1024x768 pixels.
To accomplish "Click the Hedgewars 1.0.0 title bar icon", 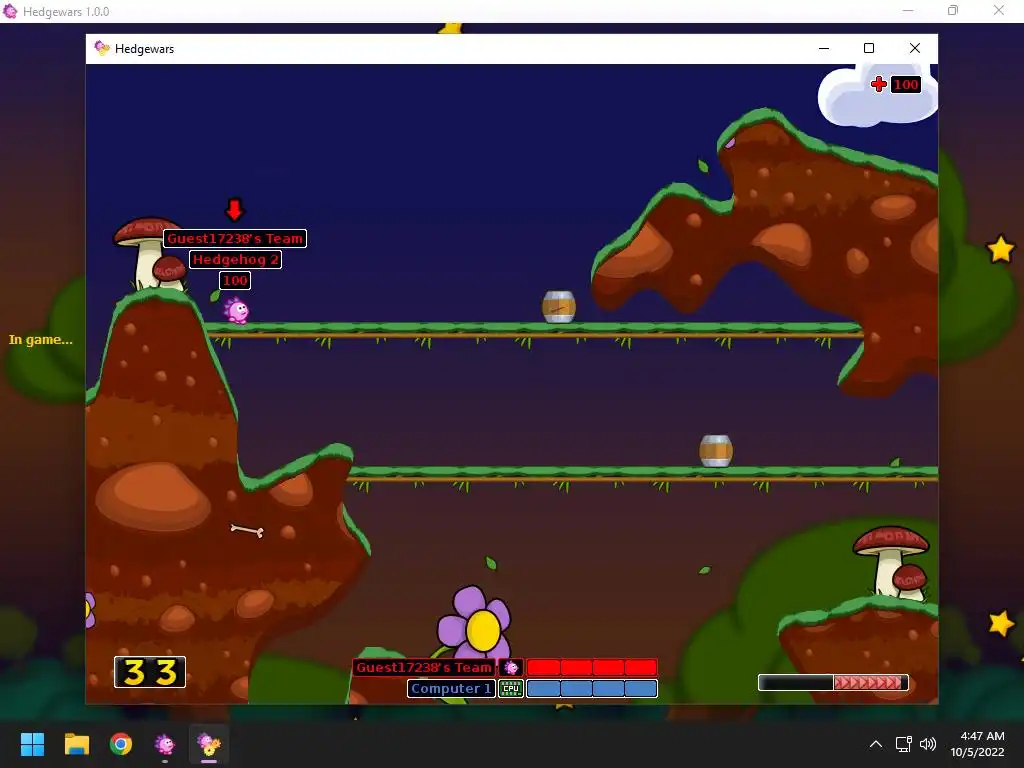I will (10, 11).
